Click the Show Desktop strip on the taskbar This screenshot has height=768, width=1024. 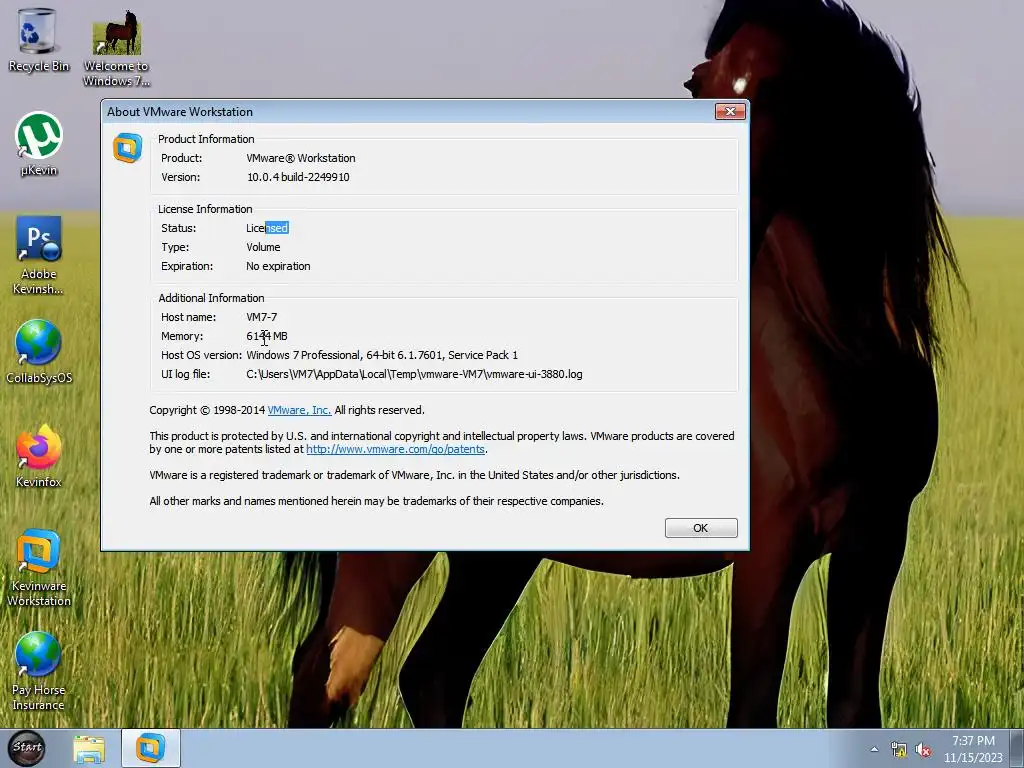coord(1017,748)
